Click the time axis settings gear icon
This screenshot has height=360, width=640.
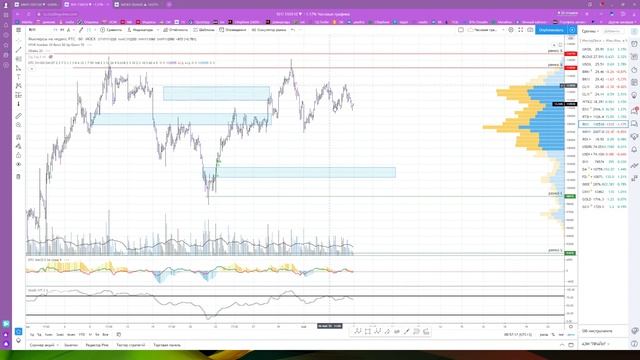coord(571,327)
